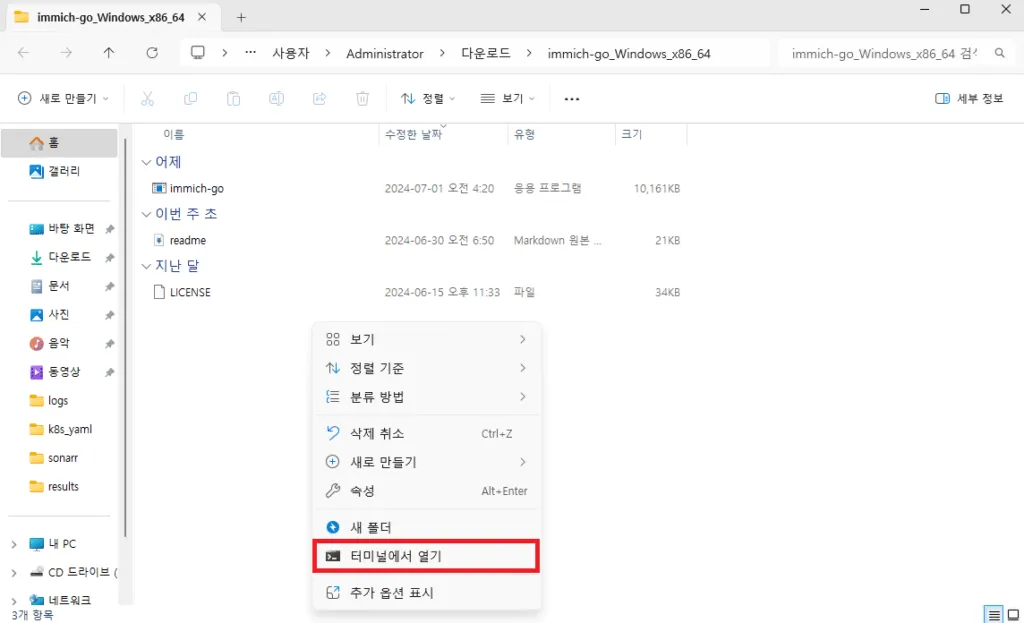The height and width of the screenshot is (623, 1024).
Task: Click the Copy icon in toolbar
Action: [190, 99]
